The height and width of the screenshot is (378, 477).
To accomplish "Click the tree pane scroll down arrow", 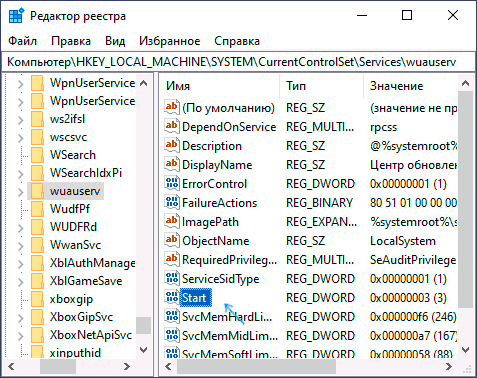I will (144, 350).
